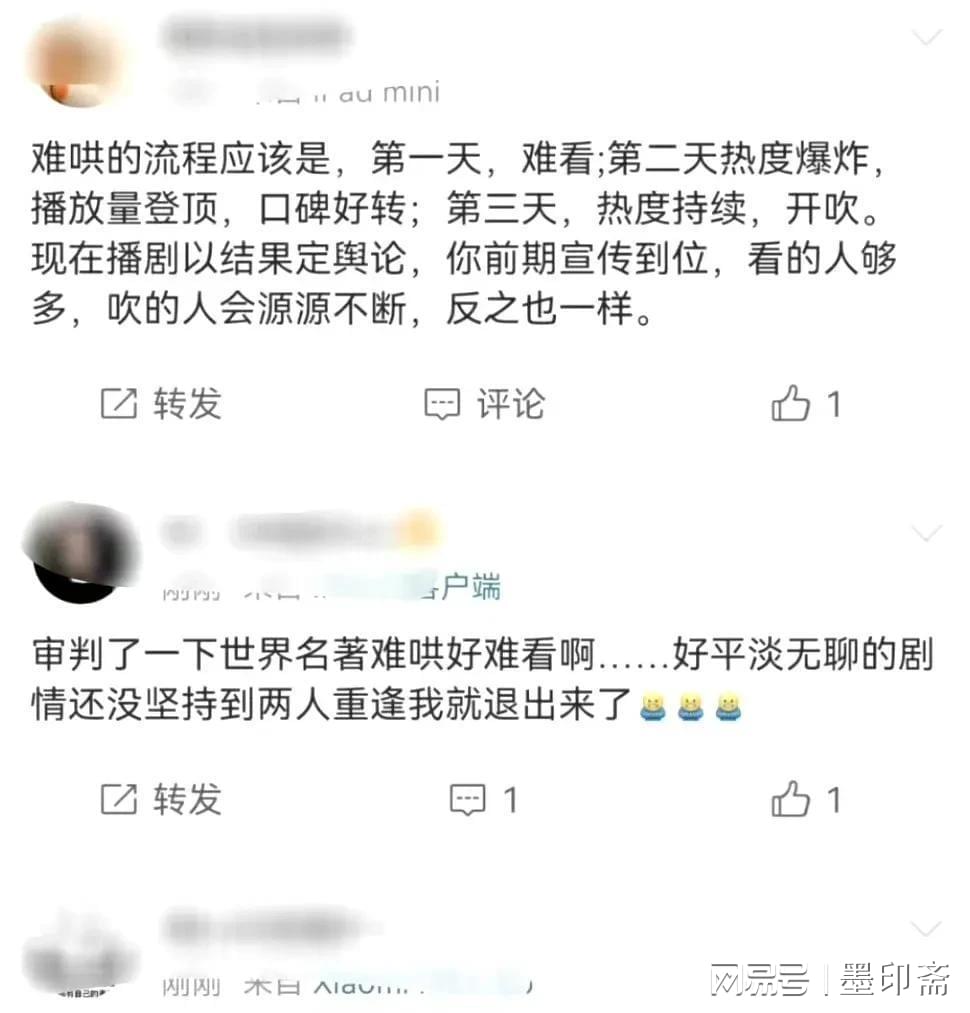This screenshot has height=1013, width=970.
Task: Expand options chevron on first post
Action: (927, 37)
